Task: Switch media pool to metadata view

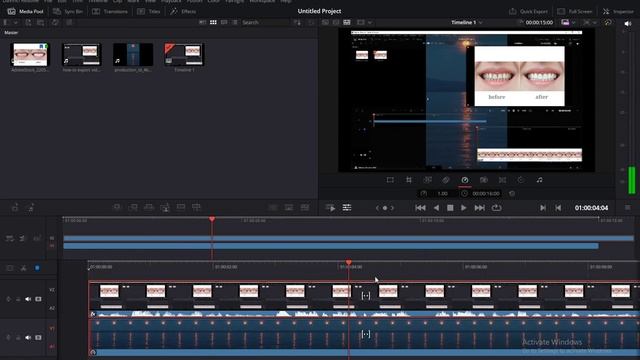Action: (x=202, y=22)
